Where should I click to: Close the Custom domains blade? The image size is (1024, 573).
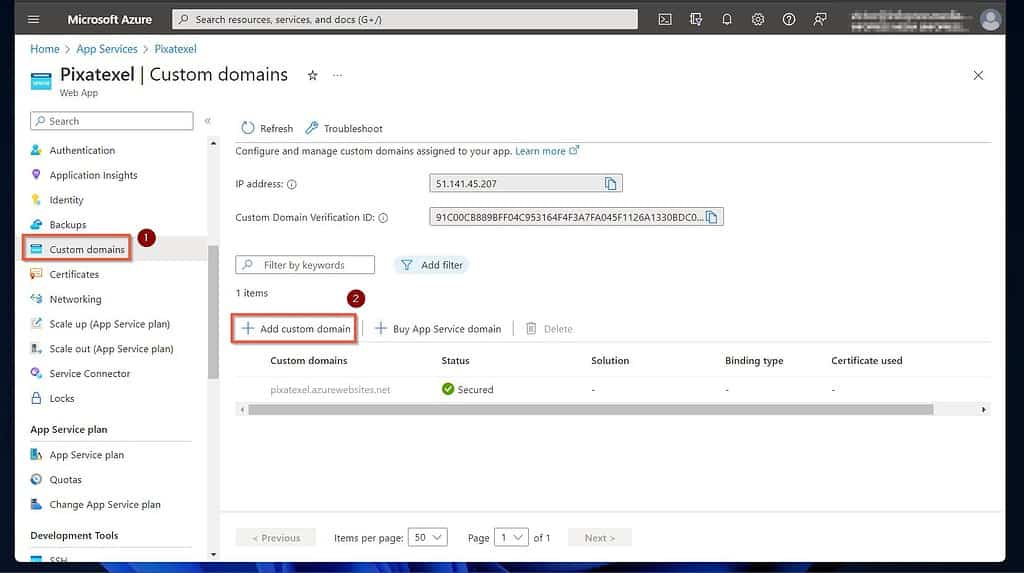coord(978,75)
